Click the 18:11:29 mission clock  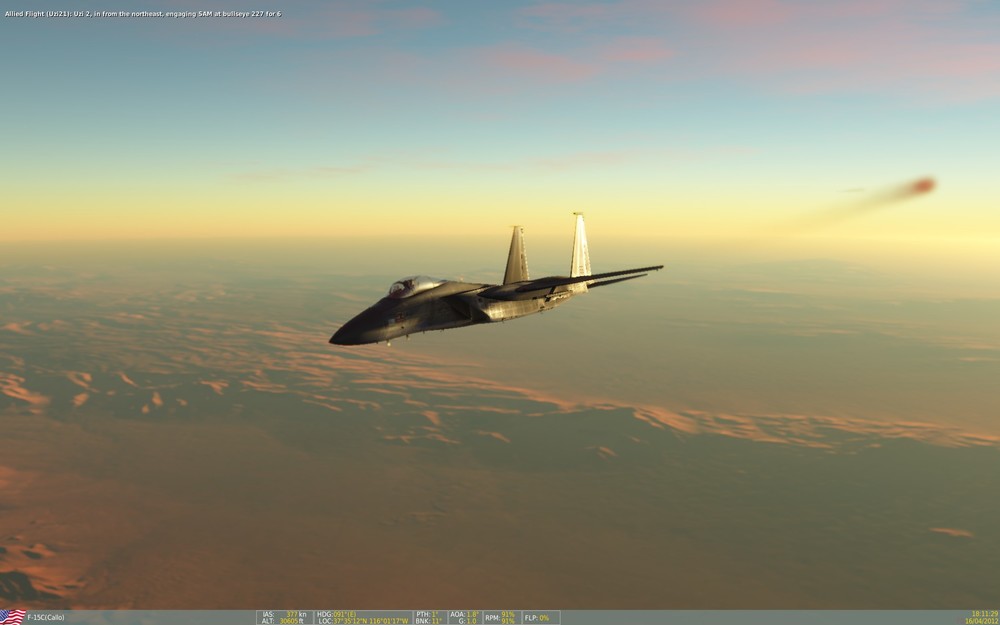[x=985, y=614]
